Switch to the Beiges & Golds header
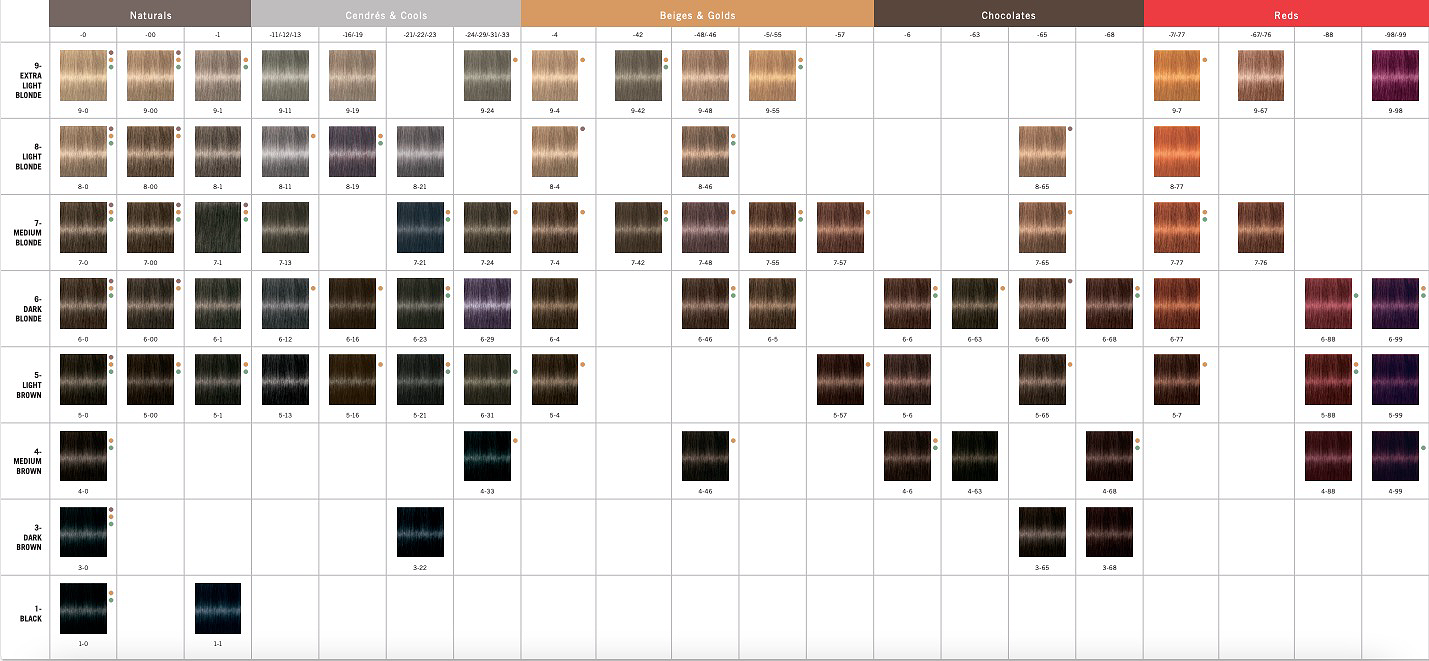This screenshot has height=661, width=1429. point(696,15)
